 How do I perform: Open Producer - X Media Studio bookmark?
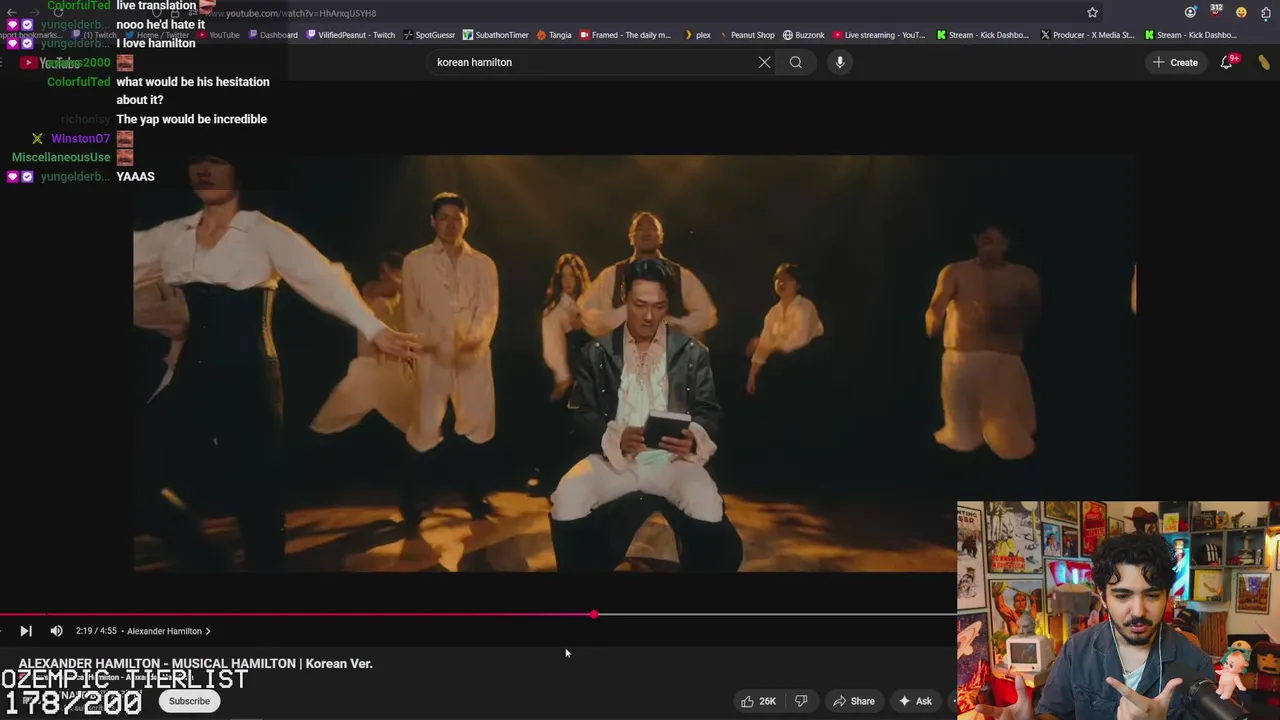point(1087,35)
